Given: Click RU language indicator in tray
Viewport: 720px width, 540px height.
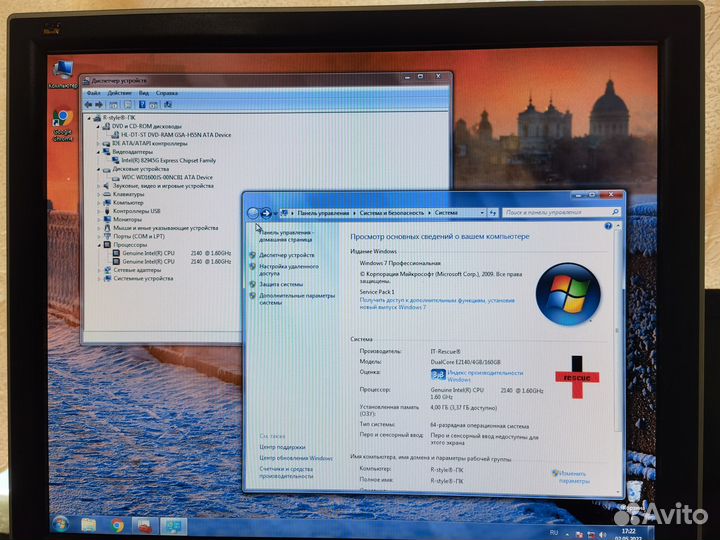Looking at the screenshot, I should click(553, 533).
